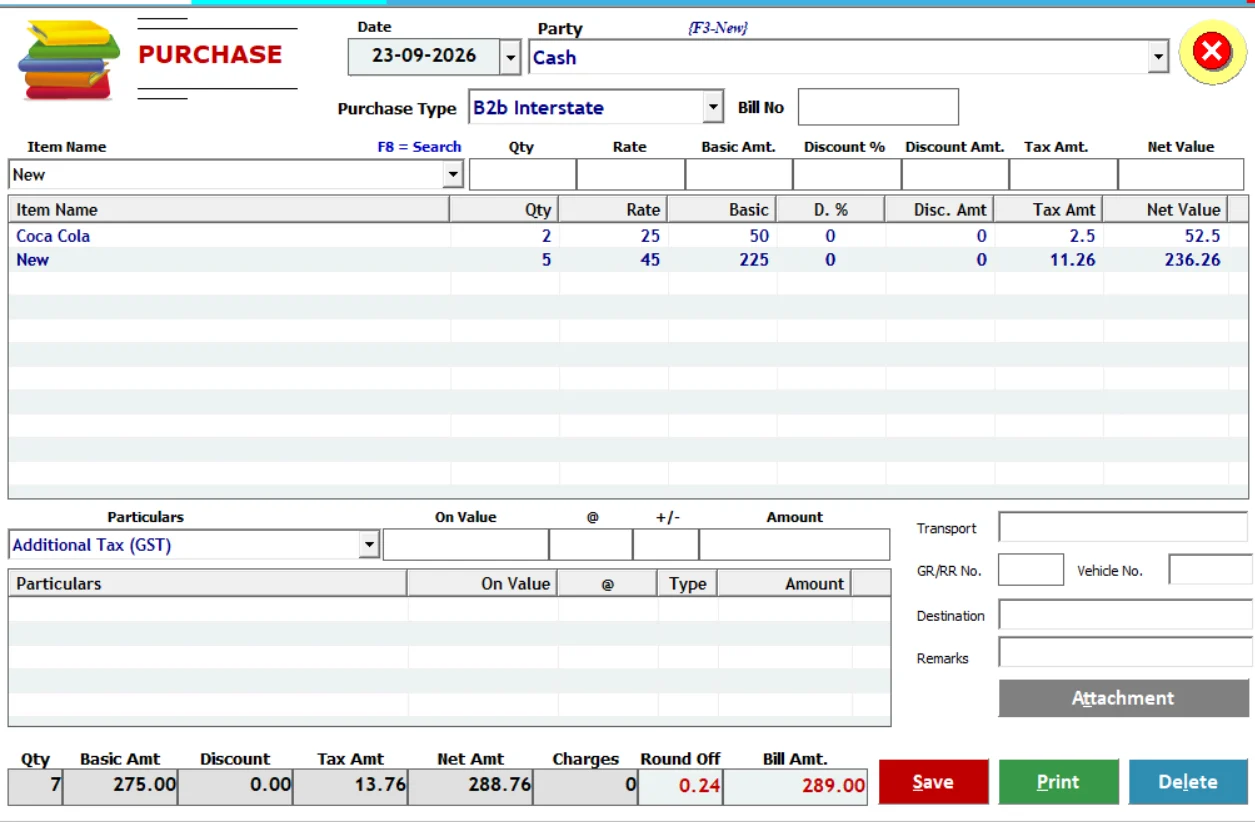Click the F8 = Search label

coord(419,147)
